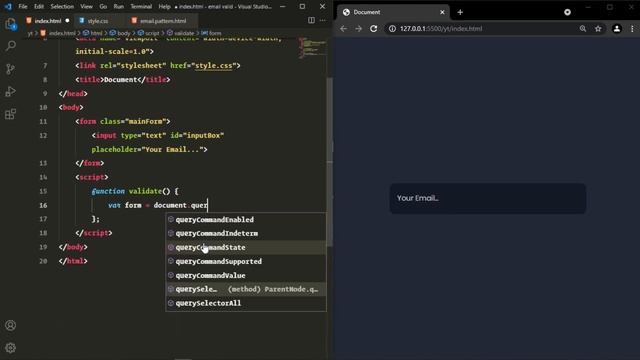Open the Explorer view in activity bar
The width and height of the screenshot is (640, 360).
pyautogui.click(x=11, y=24)
